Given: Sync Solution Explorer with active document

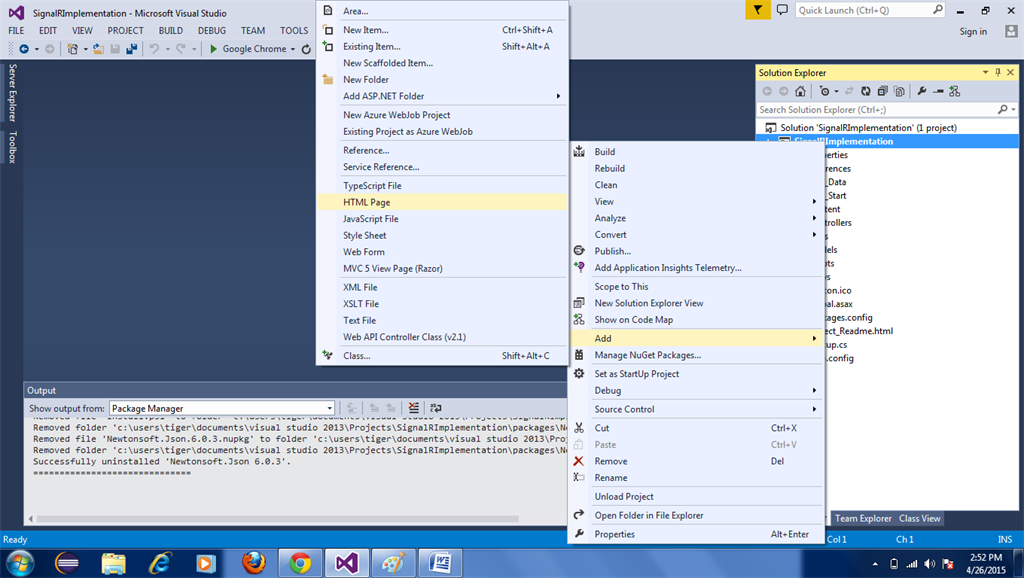Looking at the screenshot, I should pyautogui.click(x=849, y=91).
